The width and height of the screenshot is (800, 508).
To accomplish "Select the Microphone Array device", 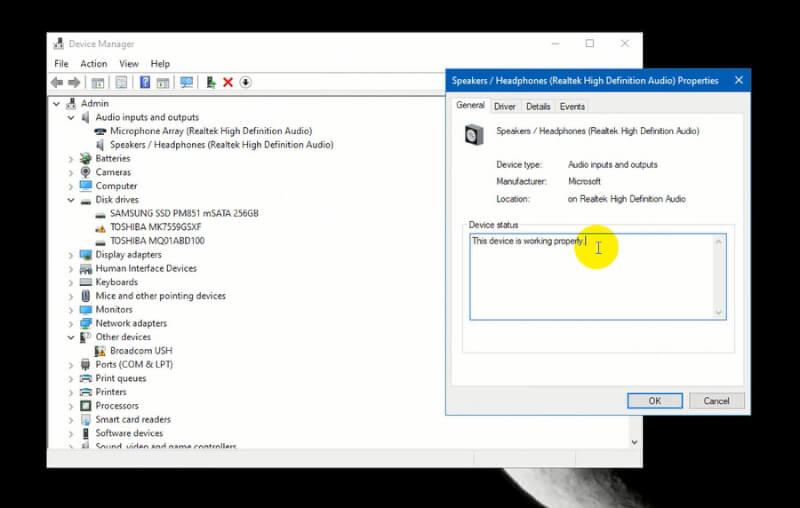I will (x=210, y=131).
